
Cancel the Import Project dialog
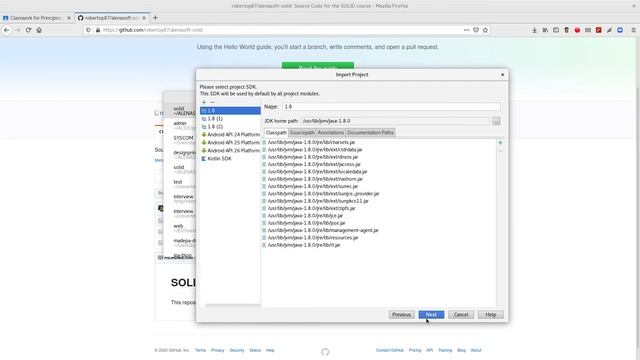pos(461,315)
